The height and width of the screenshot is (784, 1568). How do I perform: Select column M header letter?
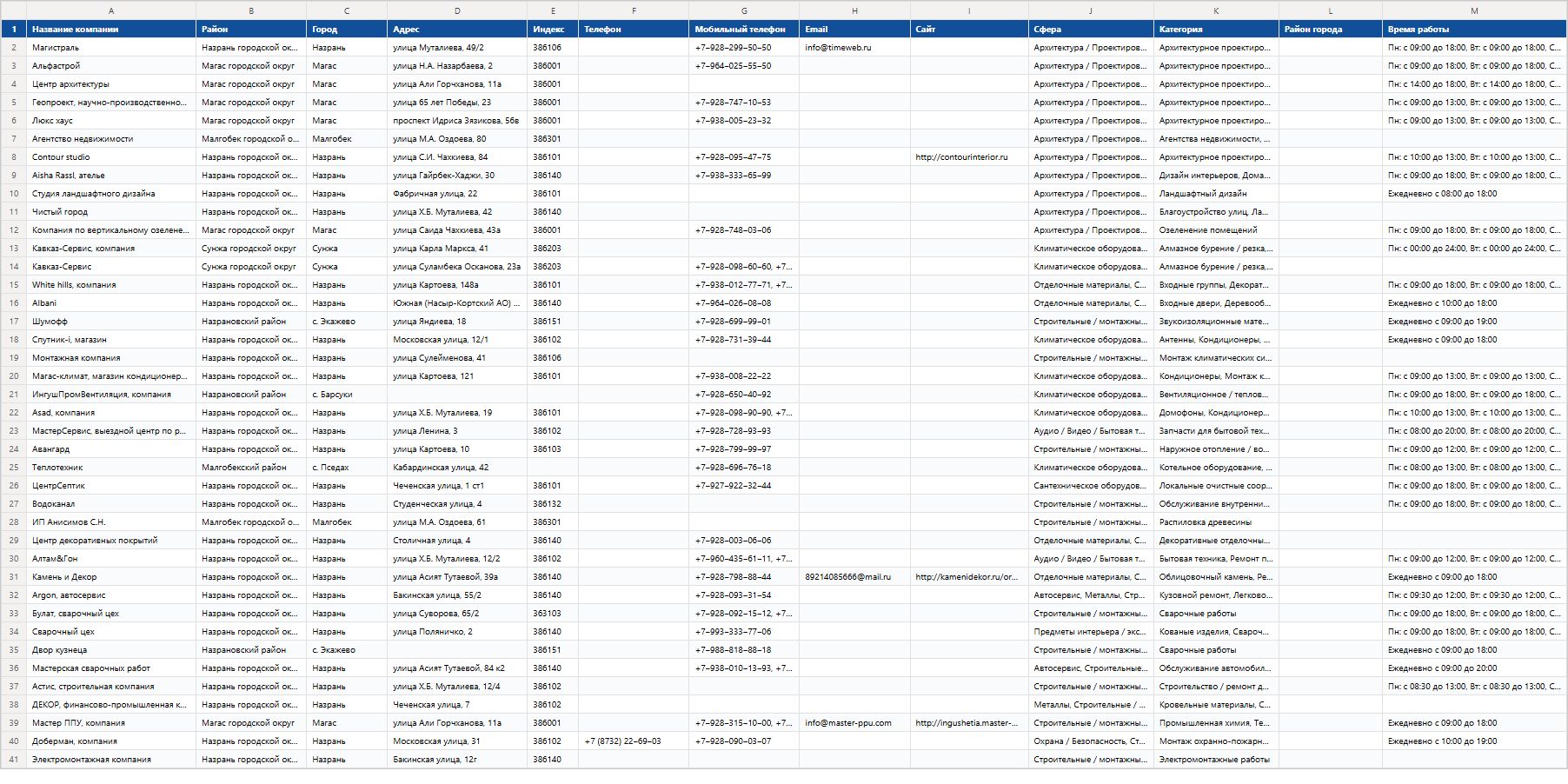click(x=1474, y=10)
